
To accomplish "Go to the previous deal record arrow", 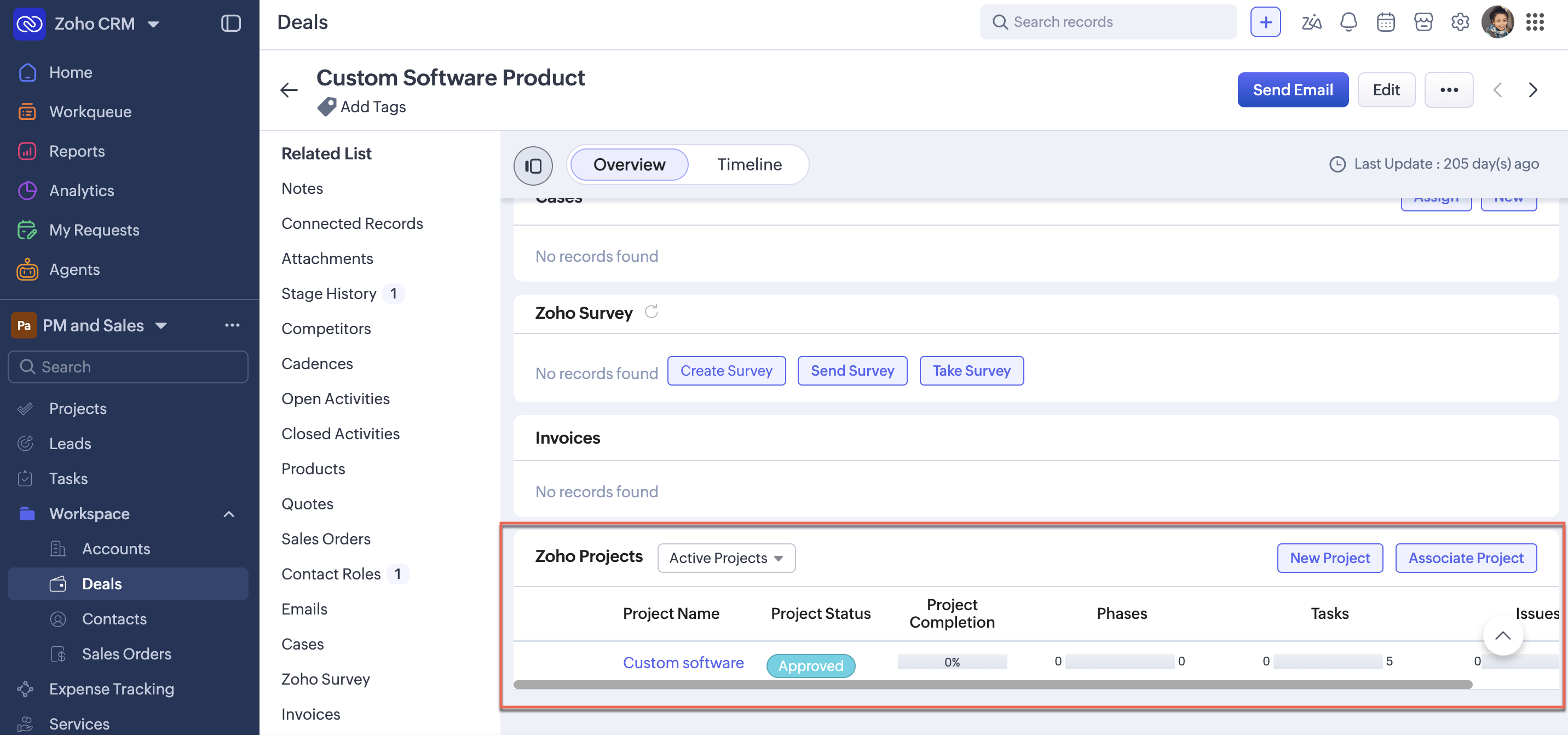I will pyautogui.click(x=1497, y=90).
